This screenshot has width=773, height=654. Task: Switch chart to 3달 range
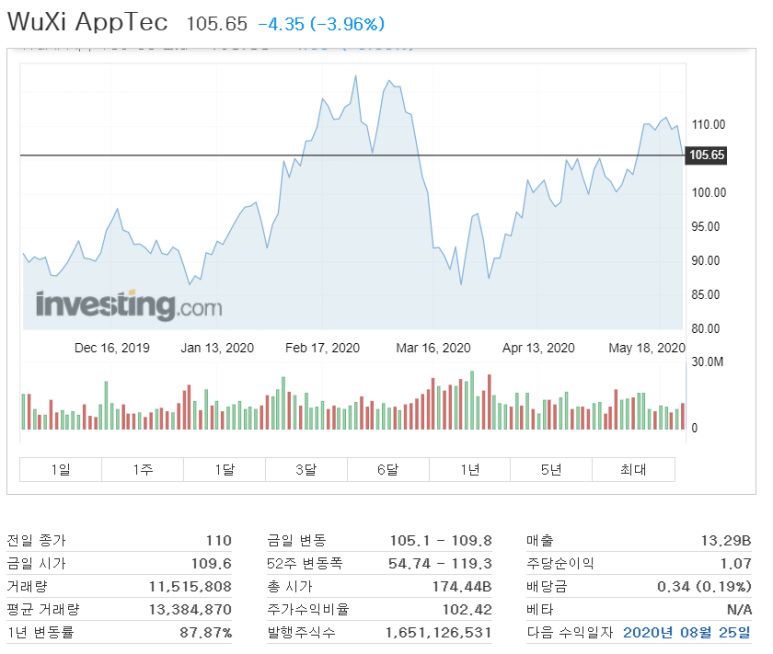[306, 469]
